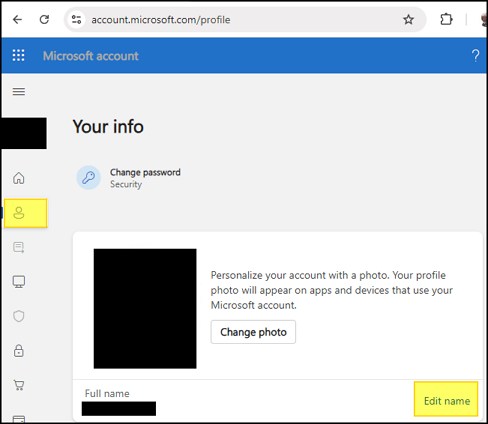Click the Edit name link

pyautogui.click(x=447, y=401)
